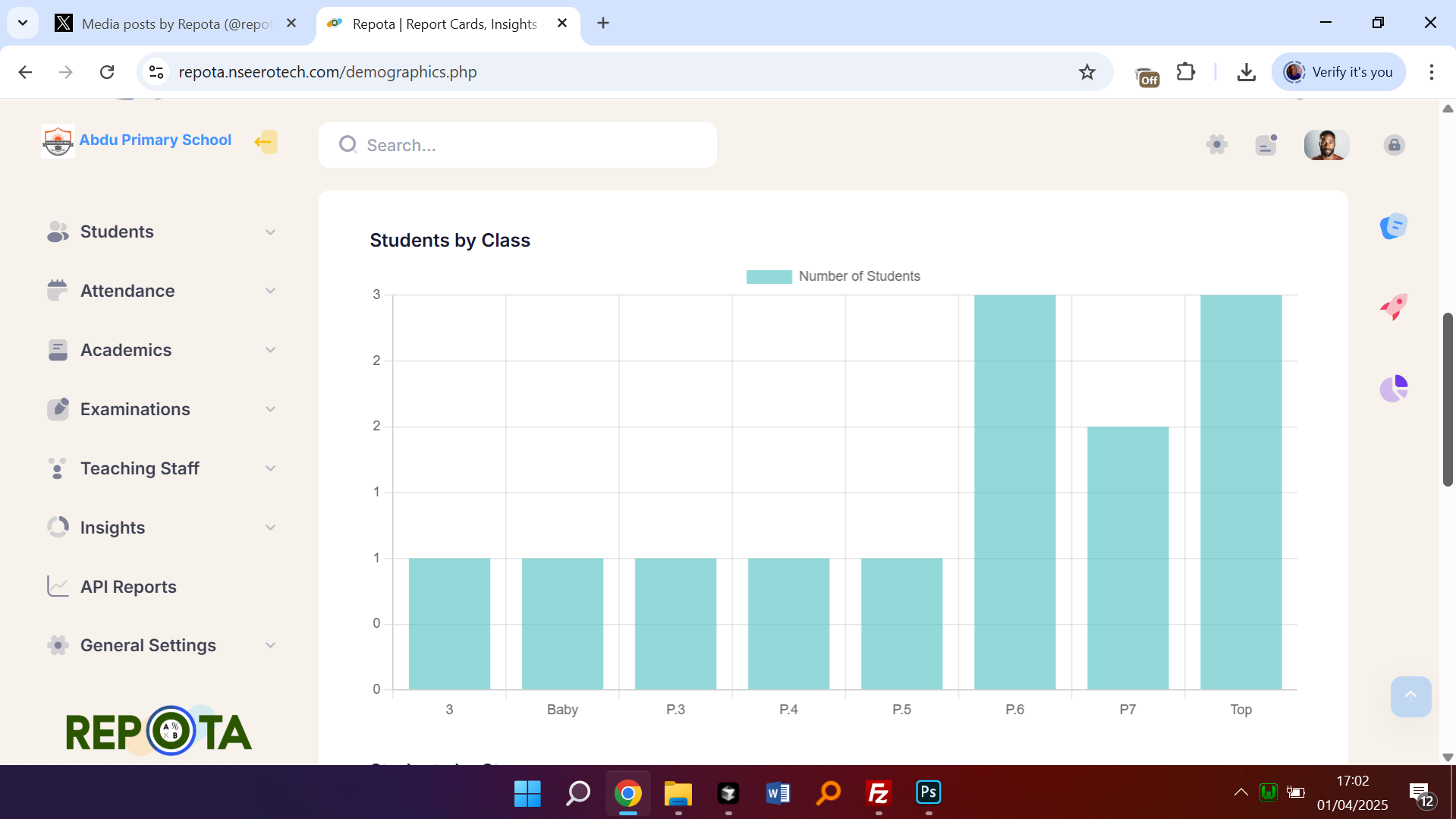The height and width of the screenshot is (819, 1456).
Task: Expand the Attendance section chevron
Action: (x=270, y=291)
